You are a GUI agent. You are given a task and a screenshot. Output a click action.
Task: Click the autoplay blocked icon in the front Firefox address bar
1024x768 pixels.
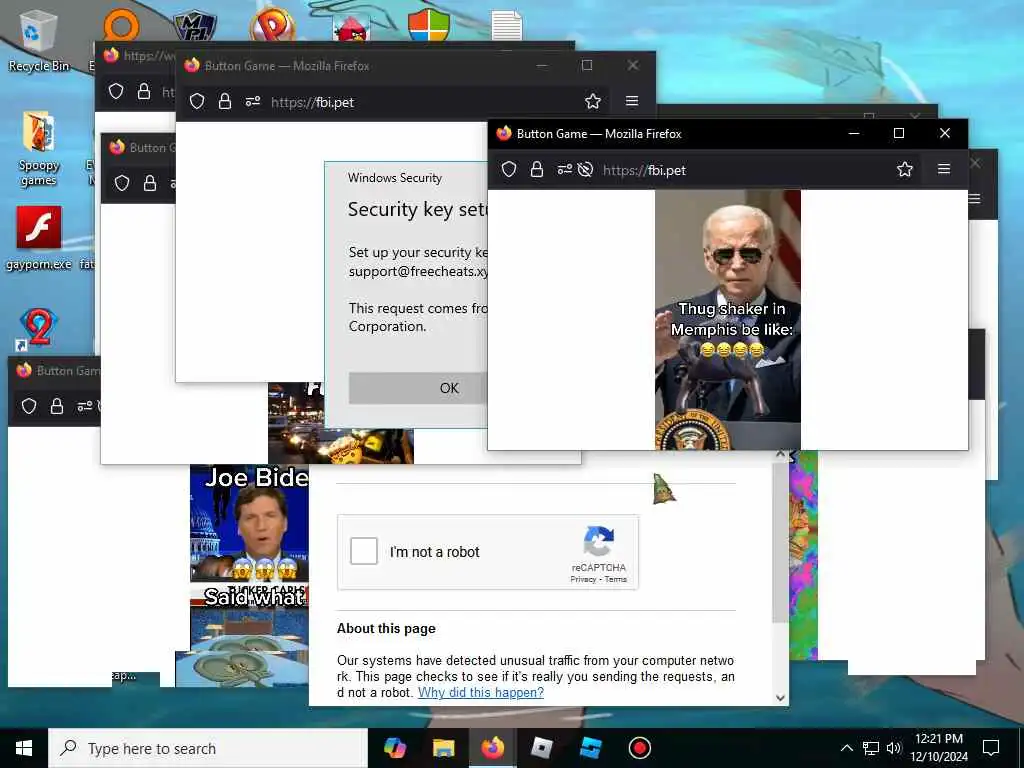click(585, 170)
